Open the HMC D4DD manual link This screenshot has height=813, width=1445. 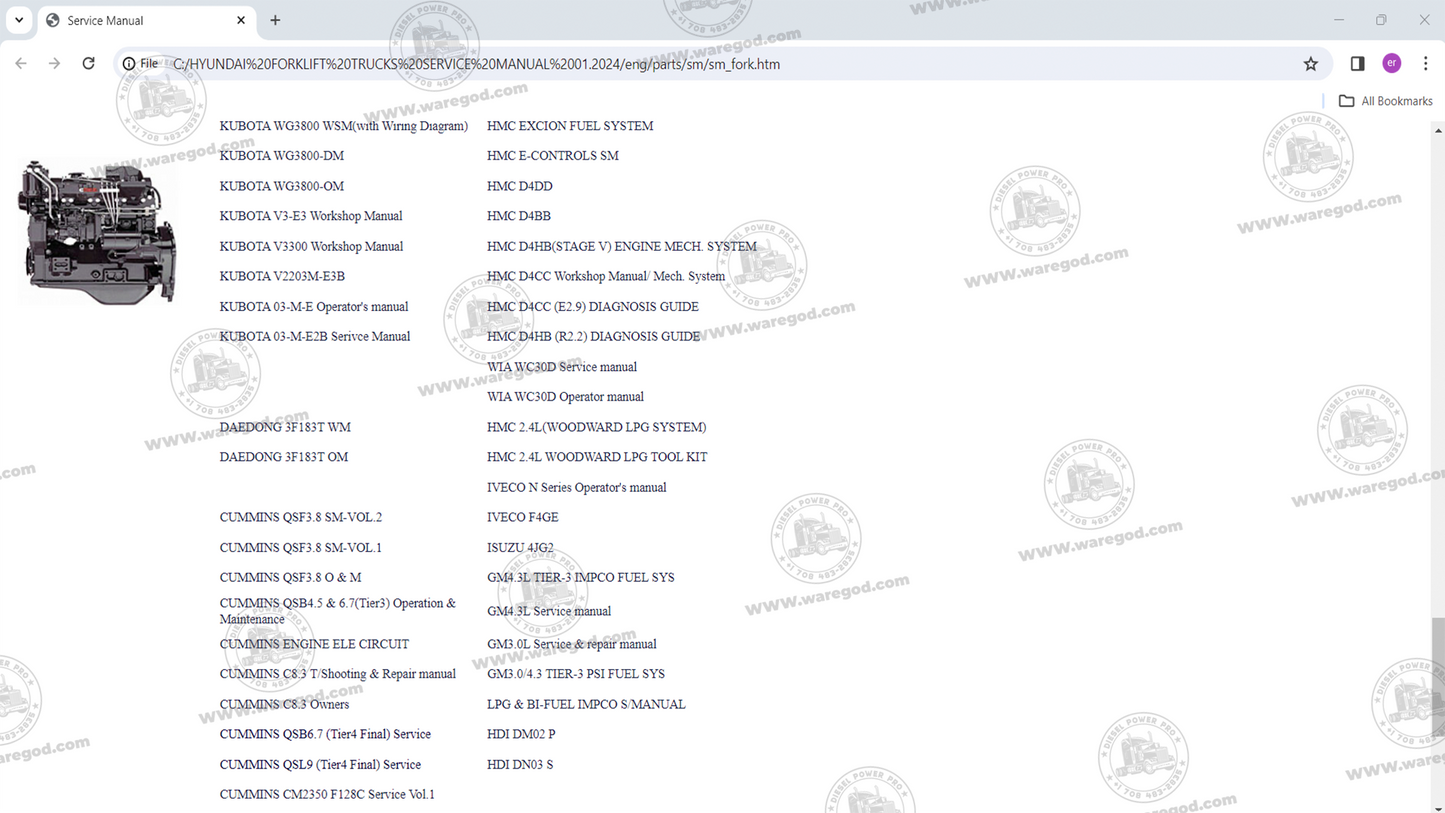pyautogui.click(x=519, y=186)
